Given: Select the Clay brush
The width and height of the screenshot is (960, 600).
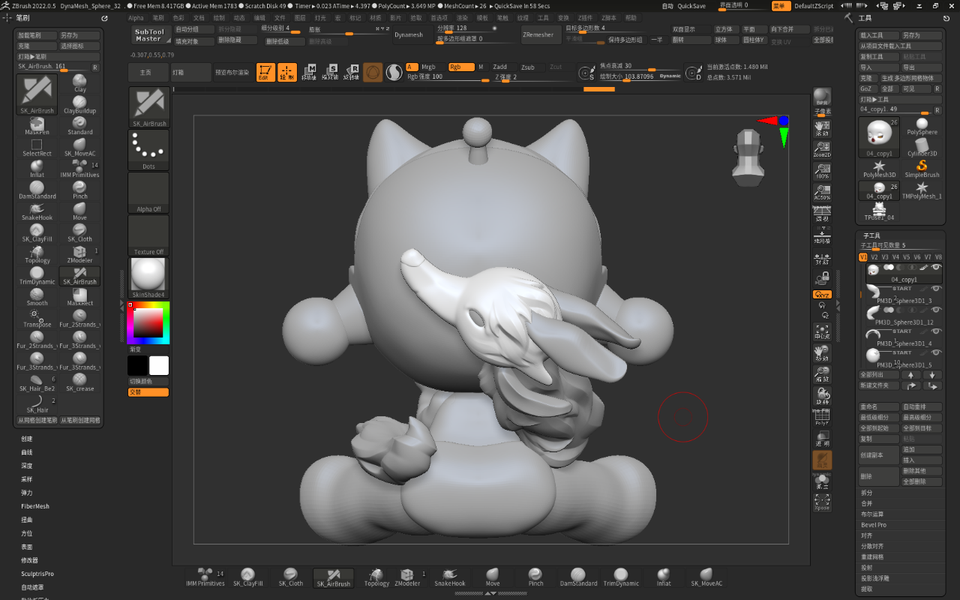Looking at the screenshot, I should [x=80, y=83].
